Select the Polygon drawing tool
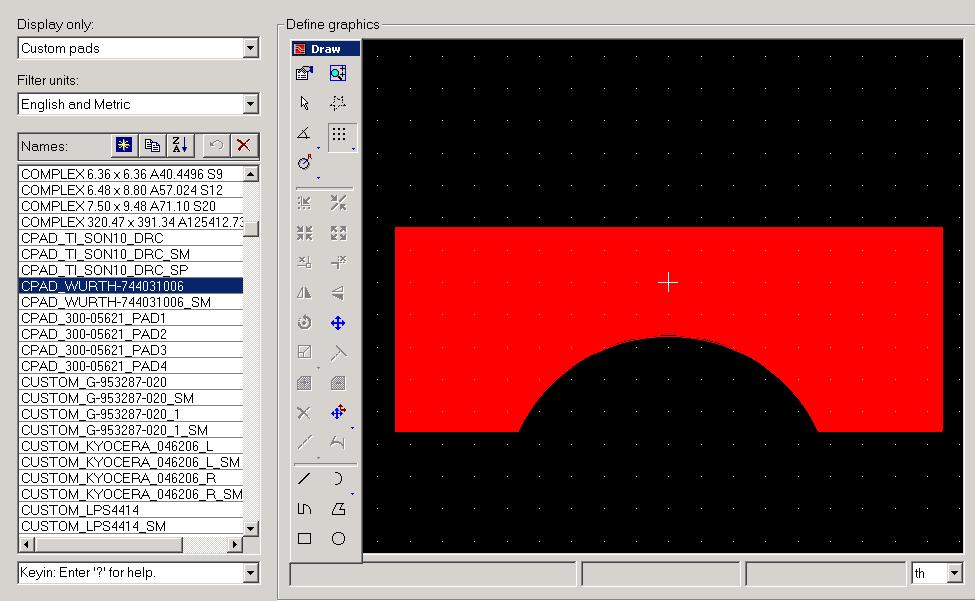Viewport: 975px width, 601px height. point(338,509)
